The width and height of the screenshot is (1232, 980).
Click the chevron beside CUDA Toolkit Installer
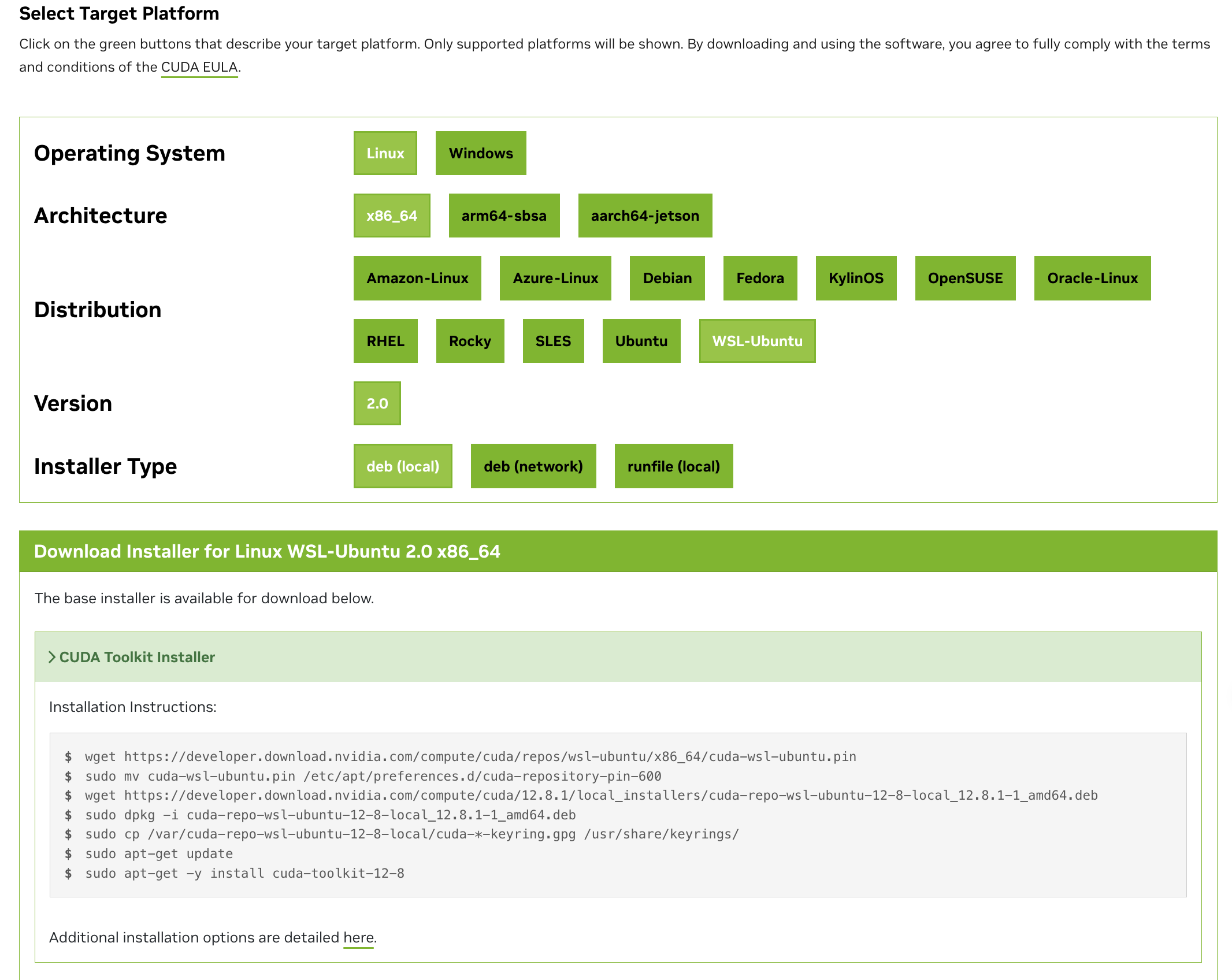(x=52, y=657)
